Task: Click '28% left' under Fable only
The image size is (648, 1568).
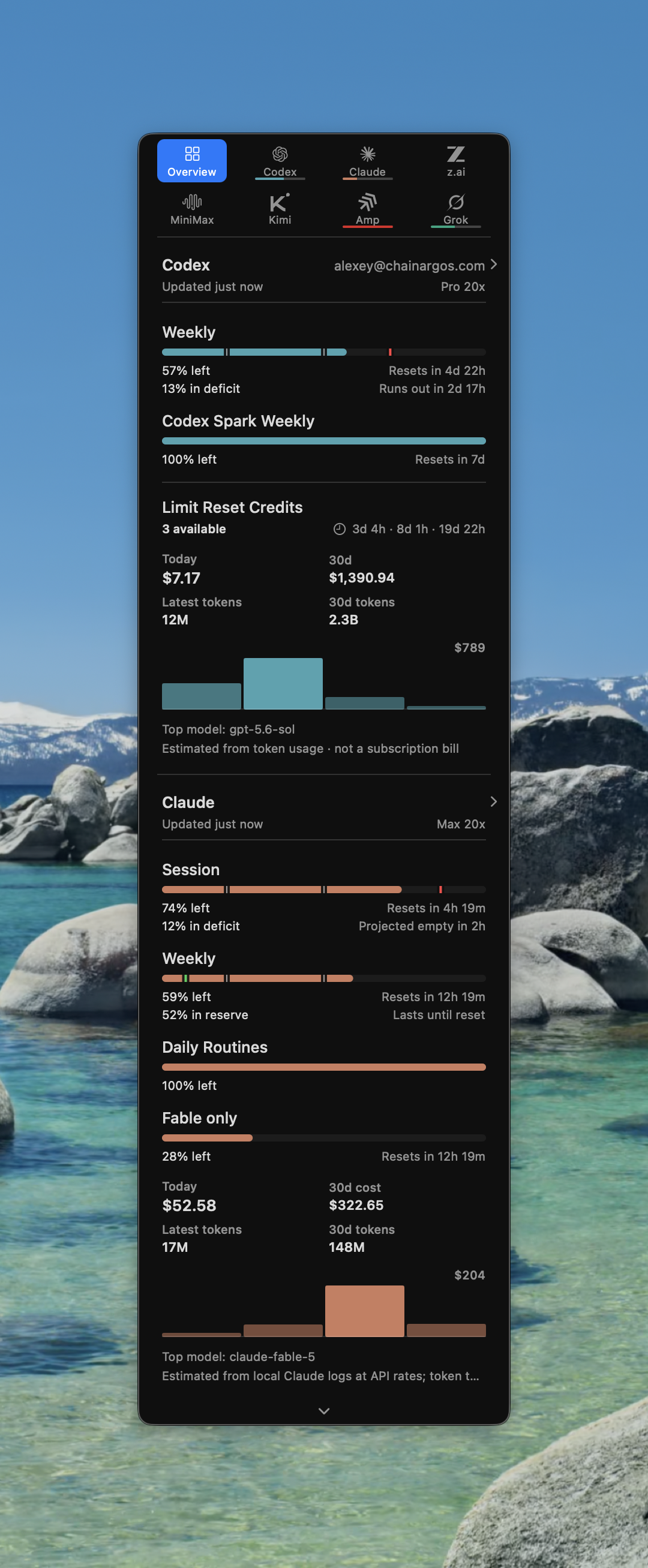Action: [x=187, y=1157]
